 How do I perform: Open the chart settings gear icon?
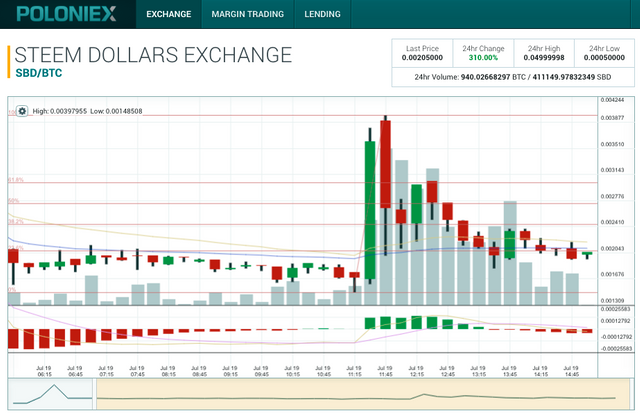click(x=22, y=111)
